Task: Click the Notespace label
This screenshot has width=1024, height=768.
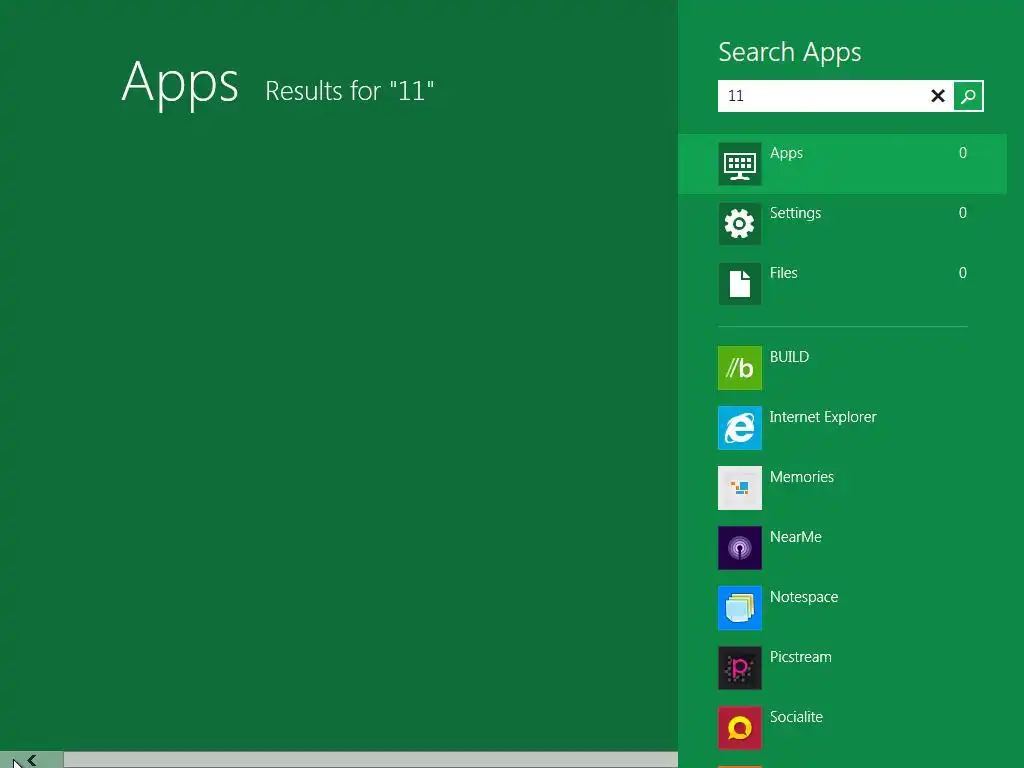Action: click(803, 597)
